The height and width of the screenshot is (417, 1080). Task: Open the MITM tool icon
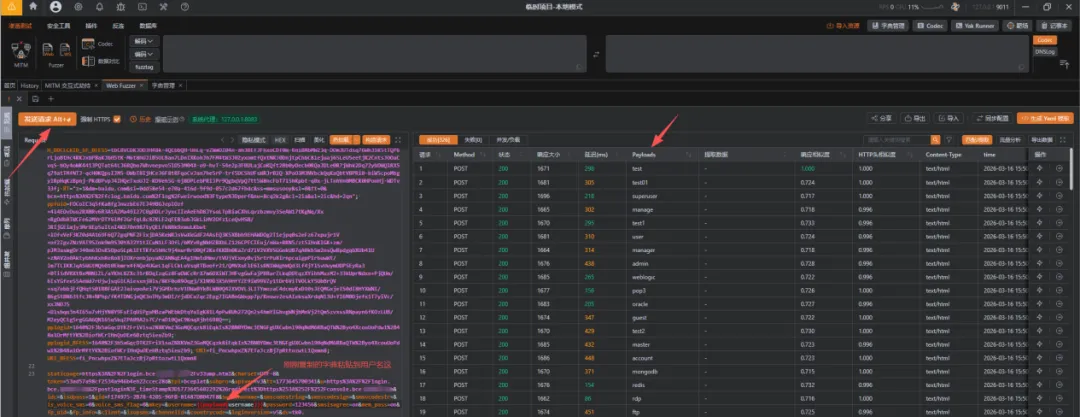pyautogui.click(x=21, y=52)
